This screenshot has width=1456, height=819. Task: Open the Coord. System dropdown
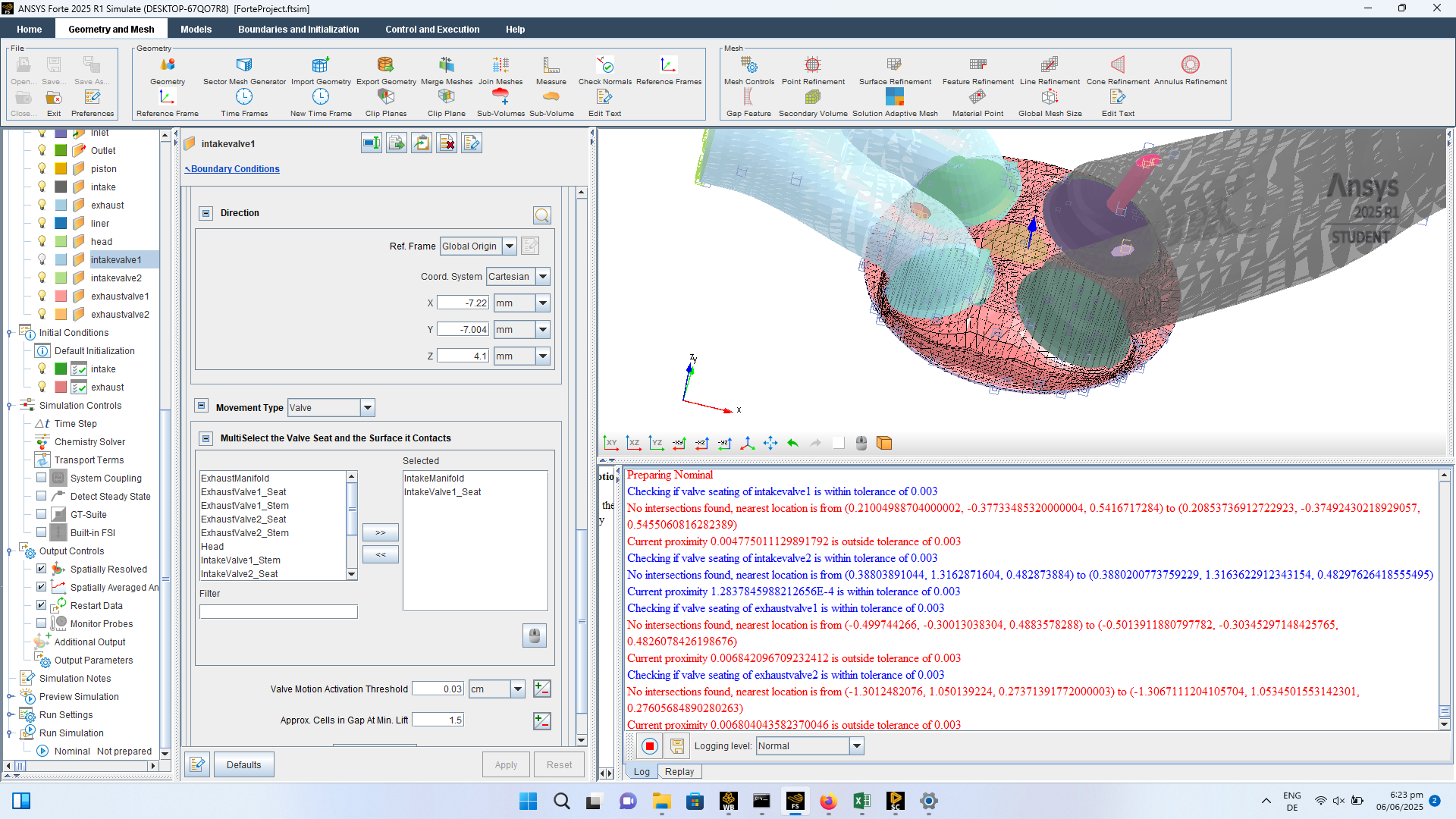(x=543, y=277)
